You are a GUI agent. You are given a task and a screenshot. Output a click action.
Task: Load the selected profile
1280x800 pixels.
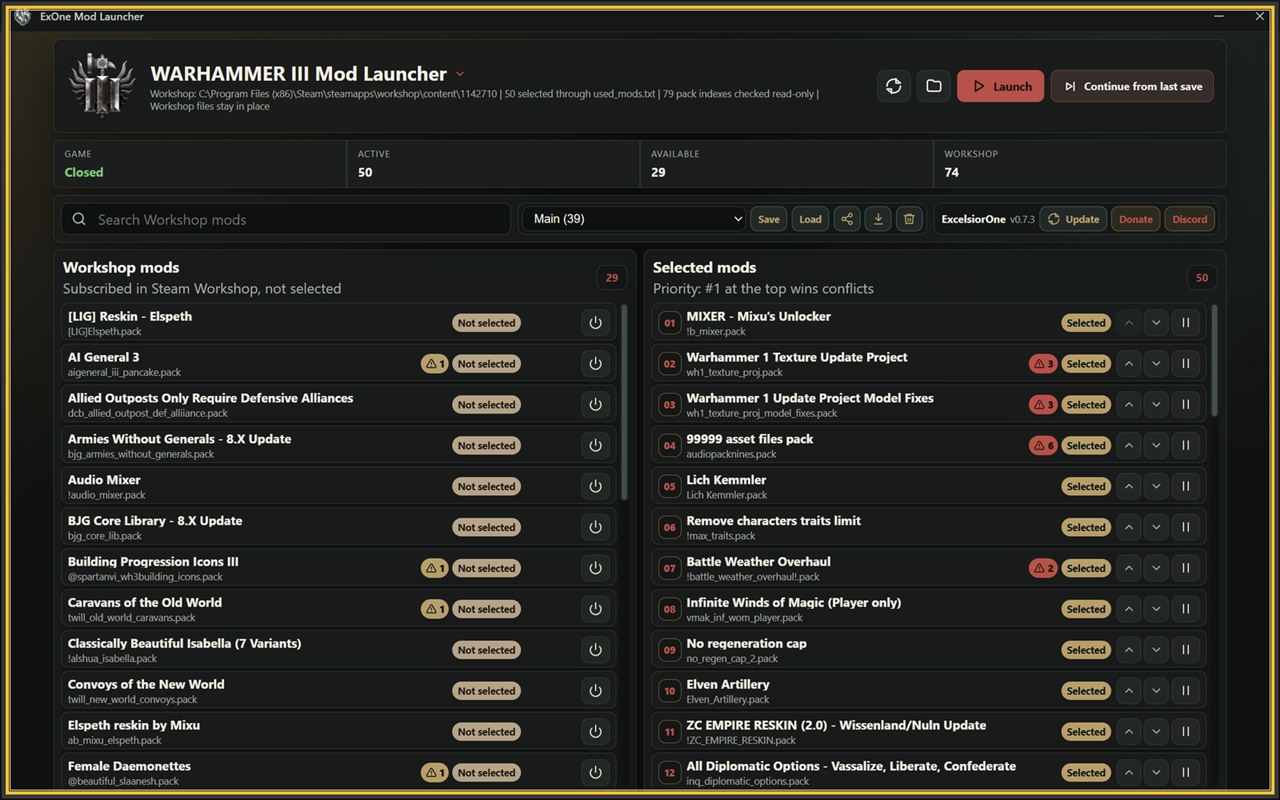click(811, 219)
